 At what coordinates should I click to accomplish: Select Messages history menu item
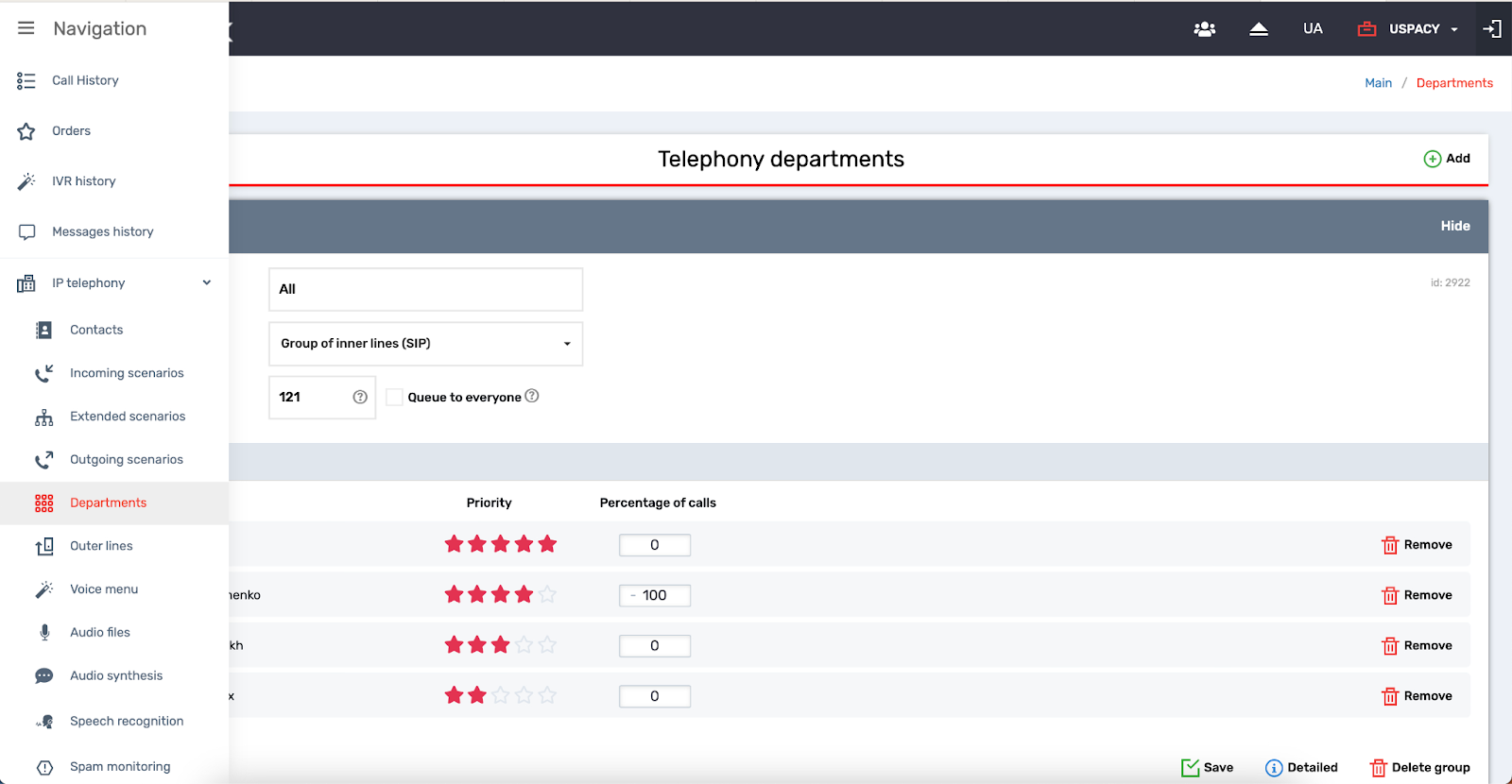102,231
